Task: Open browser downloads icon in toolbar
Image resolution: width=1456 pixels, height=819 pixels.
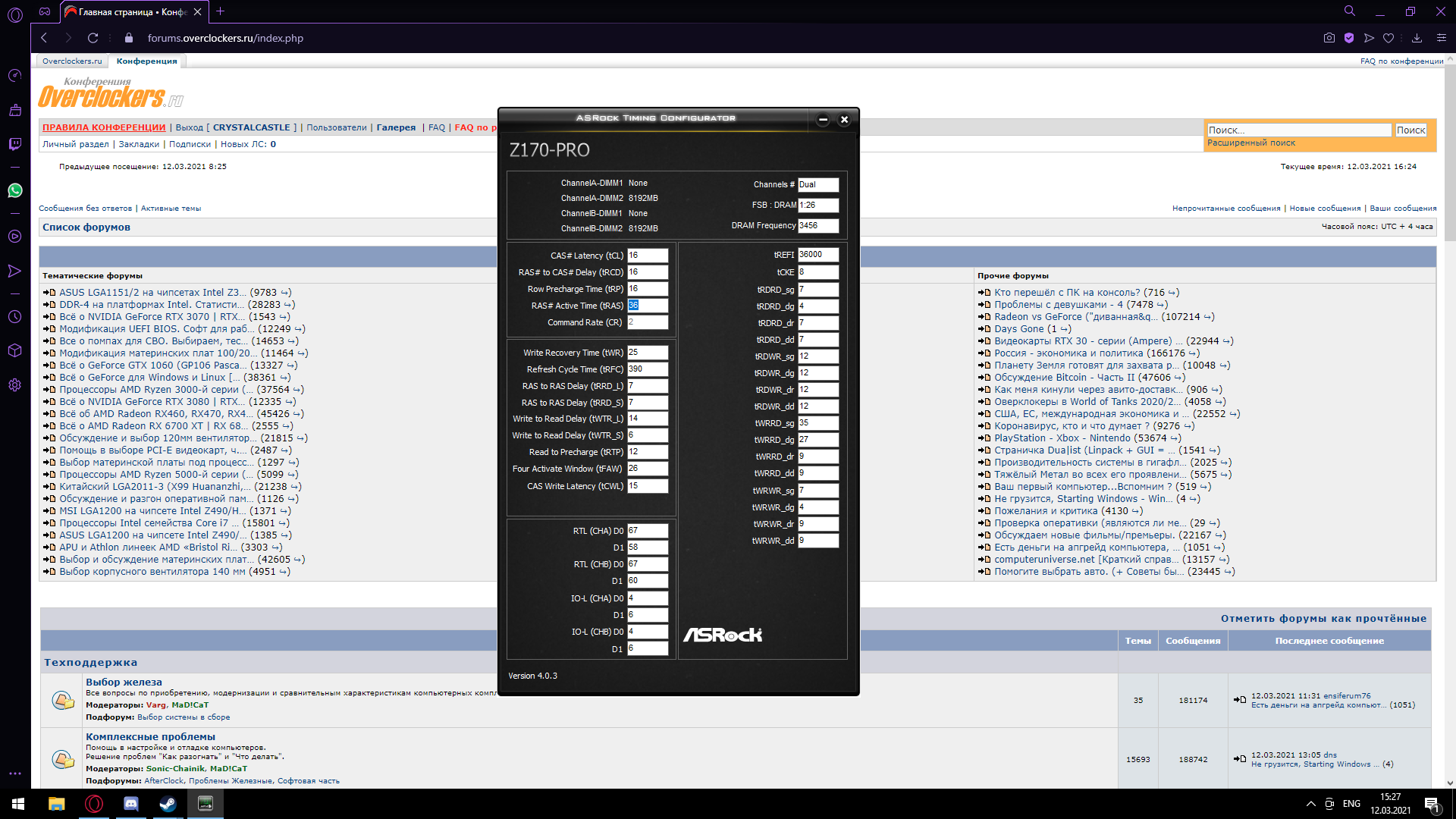Action: pos(1417,38)
